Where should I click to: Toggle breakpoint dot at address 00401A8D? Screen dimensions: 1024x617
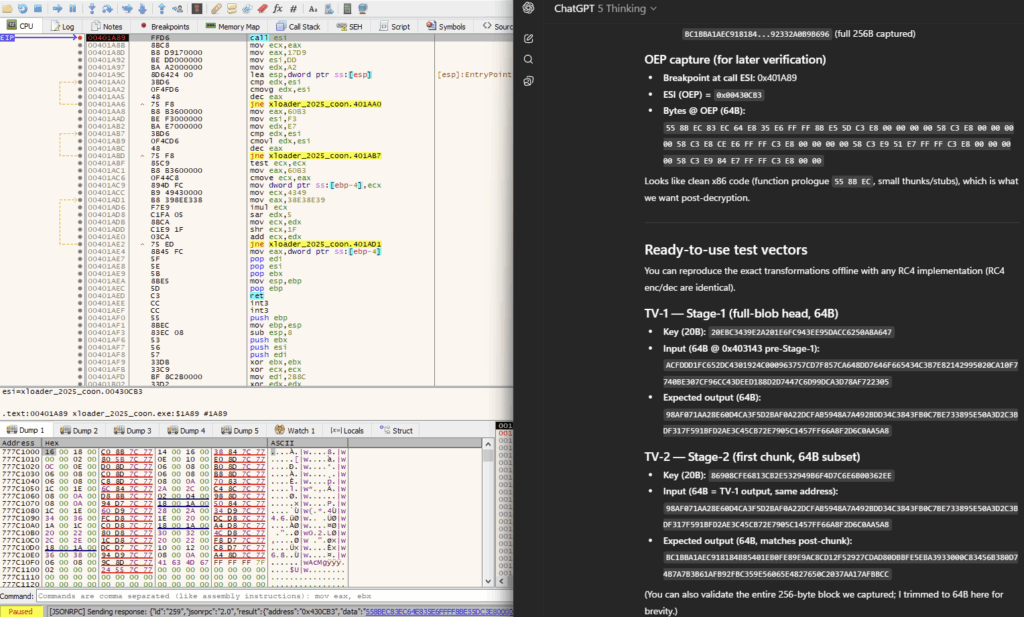[80, 52]
